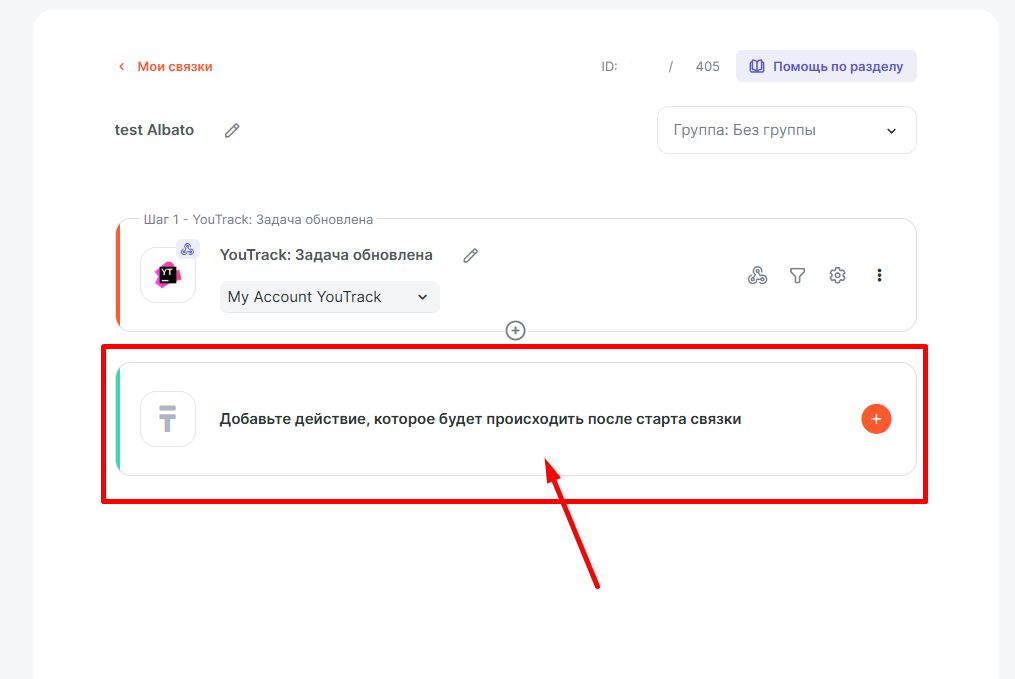Click the pencil icon beside test Albato
Screen dimensions: 1015x679
tap(232, 130)
